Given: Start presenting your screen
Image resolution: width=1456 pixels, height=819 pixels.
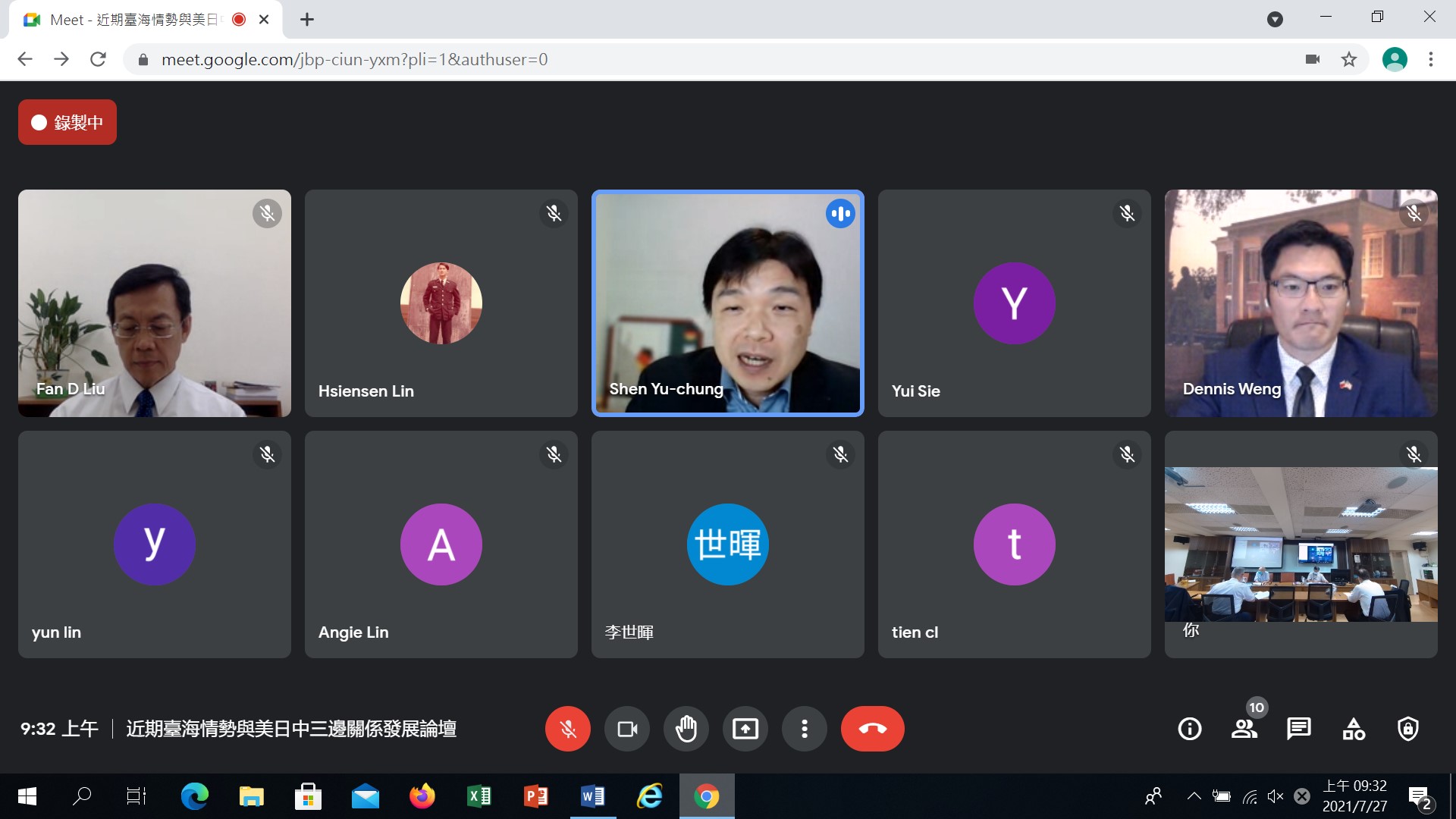Looking at the screenshot, I should [745, 729].
